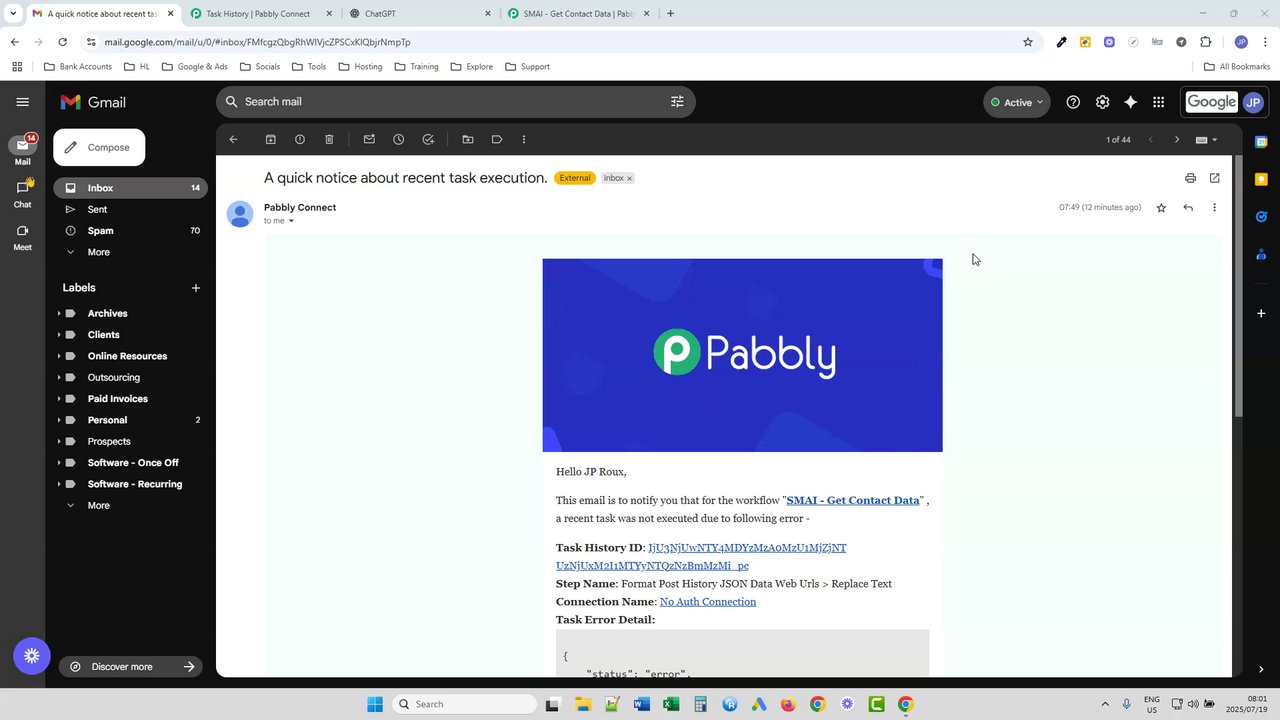This screenshot has width=1280, height=720.
Task: Open Discover more button
Action: coord(130,667)
